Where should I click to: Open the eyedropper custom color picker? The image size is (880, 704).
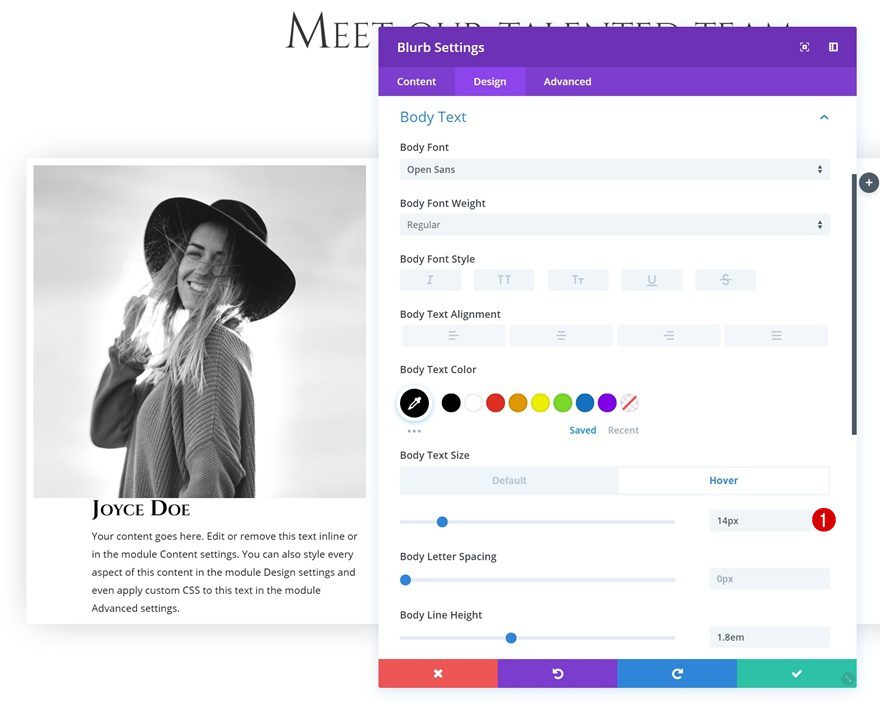pyautogui.click(x=414, y=402)
